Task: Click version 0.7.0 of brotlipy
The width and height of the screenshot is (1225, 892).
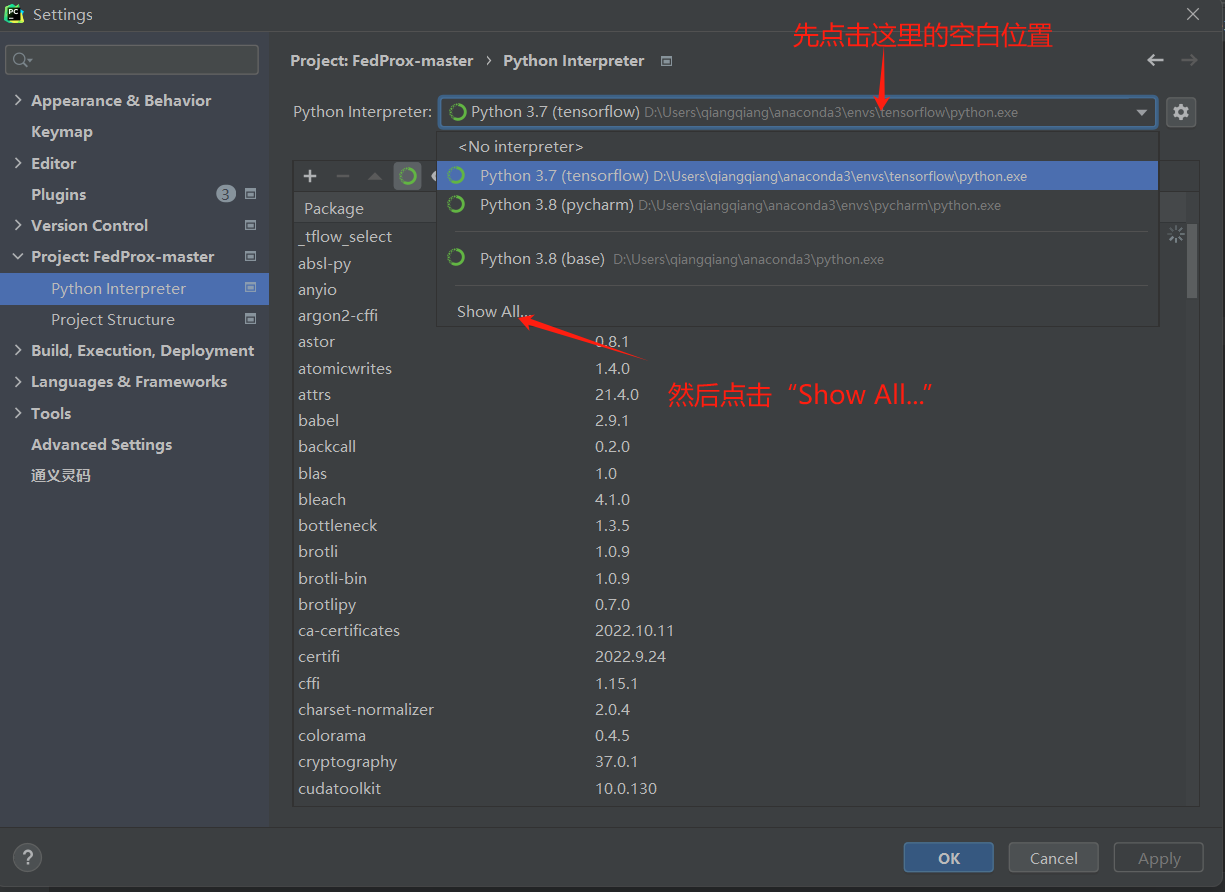Action: [x=612, y=604]
